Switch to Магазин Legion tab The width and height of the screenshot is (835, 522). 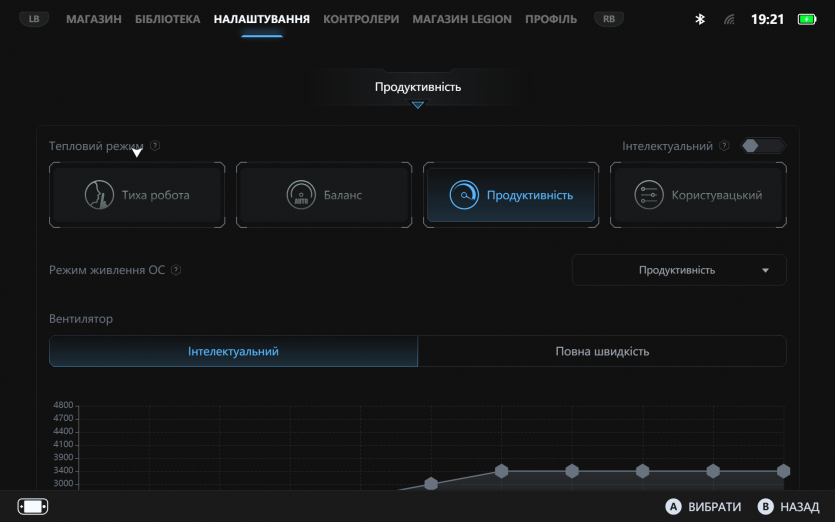click(x=462, y=19)
